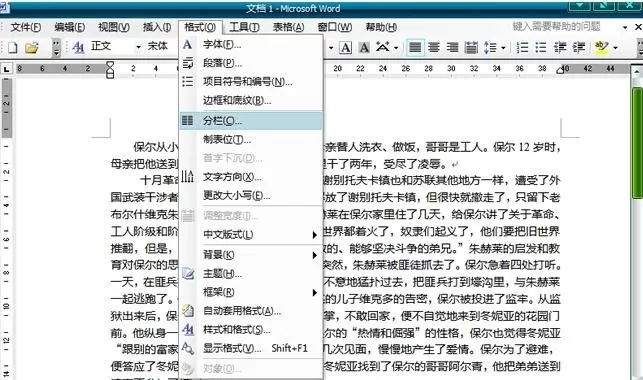Viewport: 643px width, 380px height.
Task: Click the distributed alignment icon
Action: tap(471, 48)
